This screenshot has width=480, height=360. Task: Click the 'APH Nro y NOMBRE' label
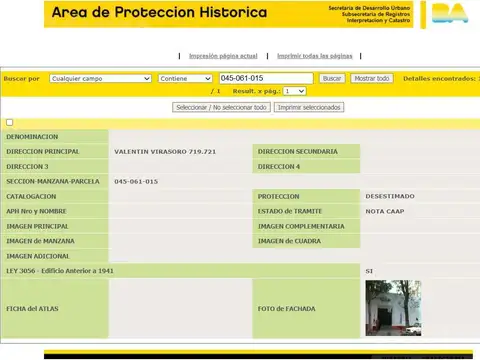[x=36, y=211]
